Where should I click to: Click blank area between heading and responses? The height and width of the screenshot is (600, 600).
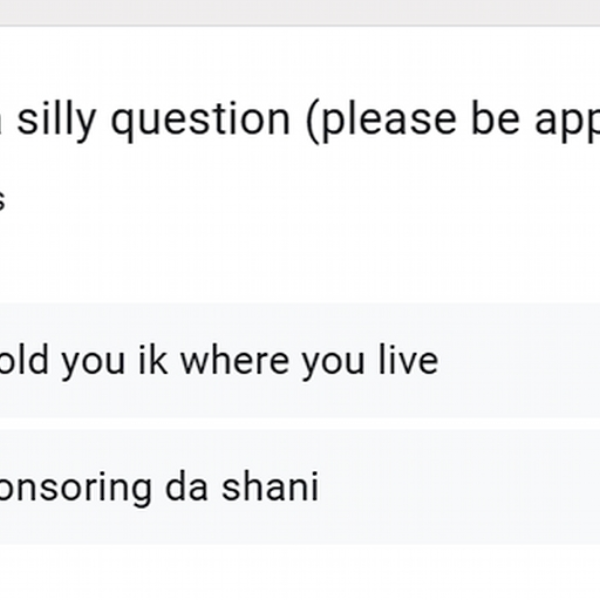300,260
